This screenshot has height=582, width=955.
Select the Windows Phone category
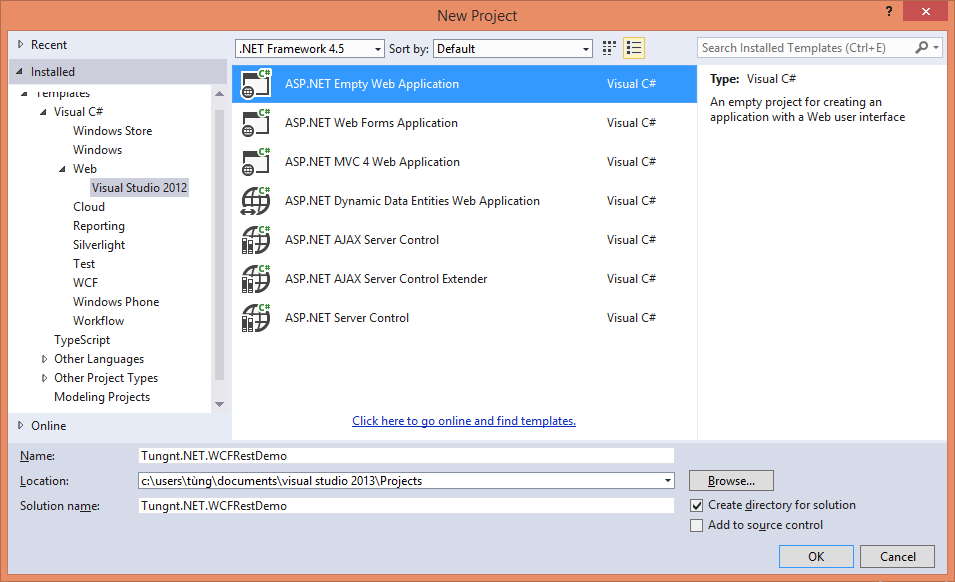point(116,302)
